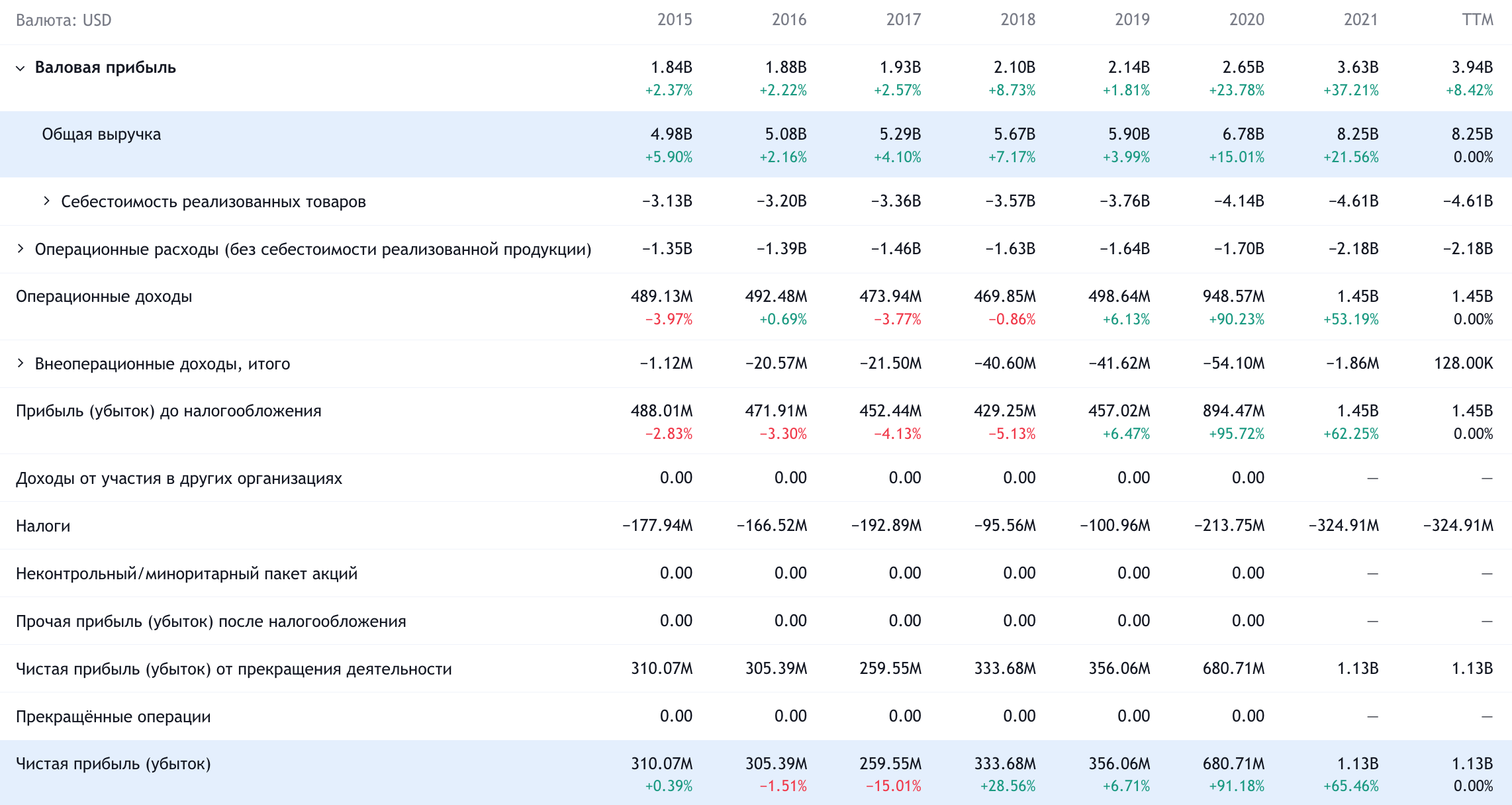The image size is (1512, 805).
Task: Select non-operating income value 128.00K
Action: (x=1464, y=363)
